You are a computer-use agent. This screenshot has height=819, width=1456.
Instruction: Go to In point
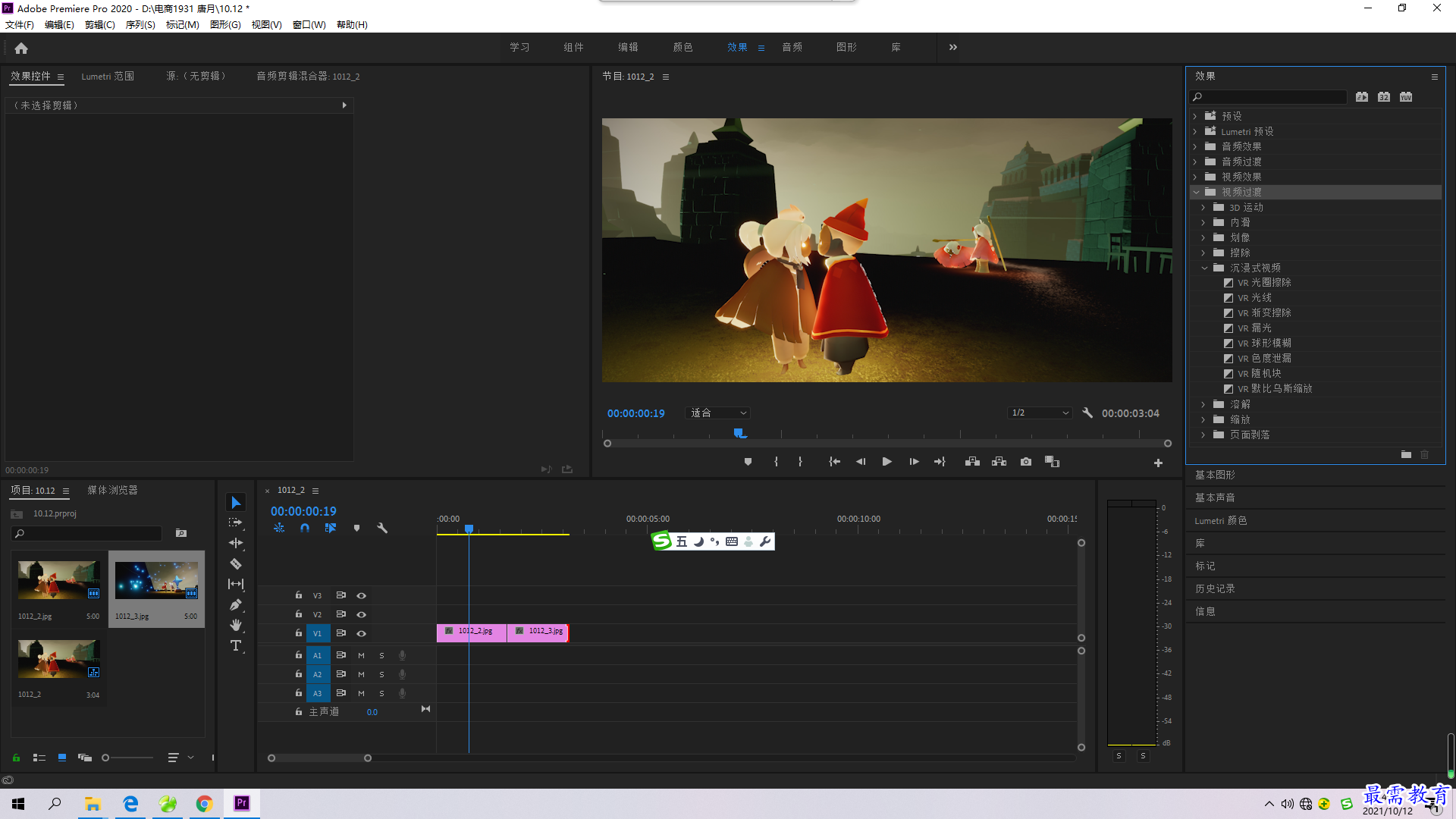[834, 462]
